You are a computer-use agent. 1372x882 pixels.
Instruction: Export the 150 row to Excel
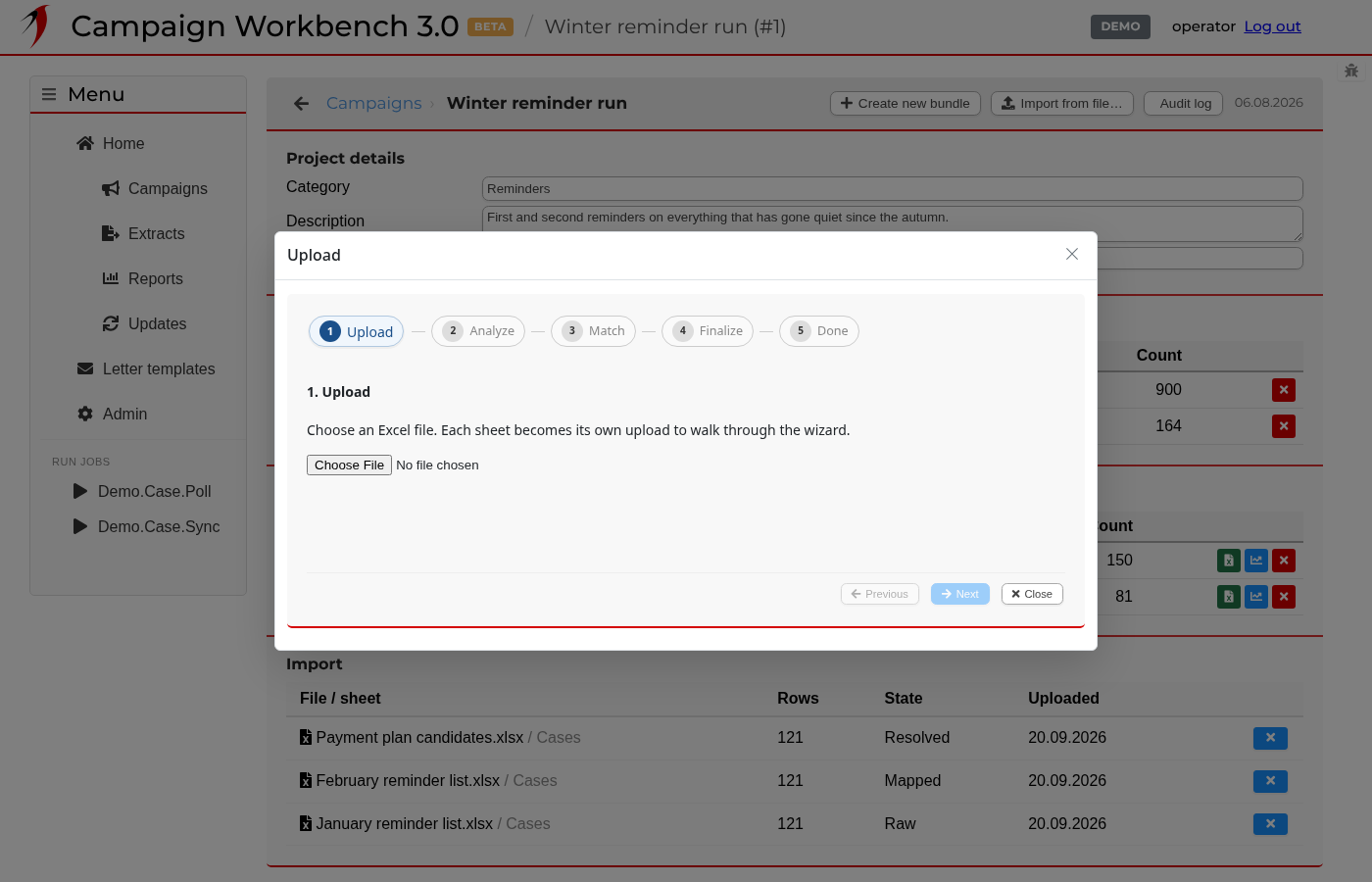(1229, 561)
